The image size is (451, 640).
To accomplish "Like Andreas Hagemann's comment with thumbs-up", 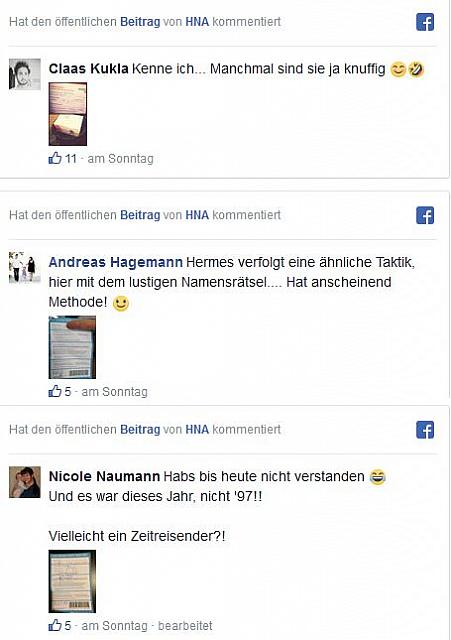I will 55,391.
